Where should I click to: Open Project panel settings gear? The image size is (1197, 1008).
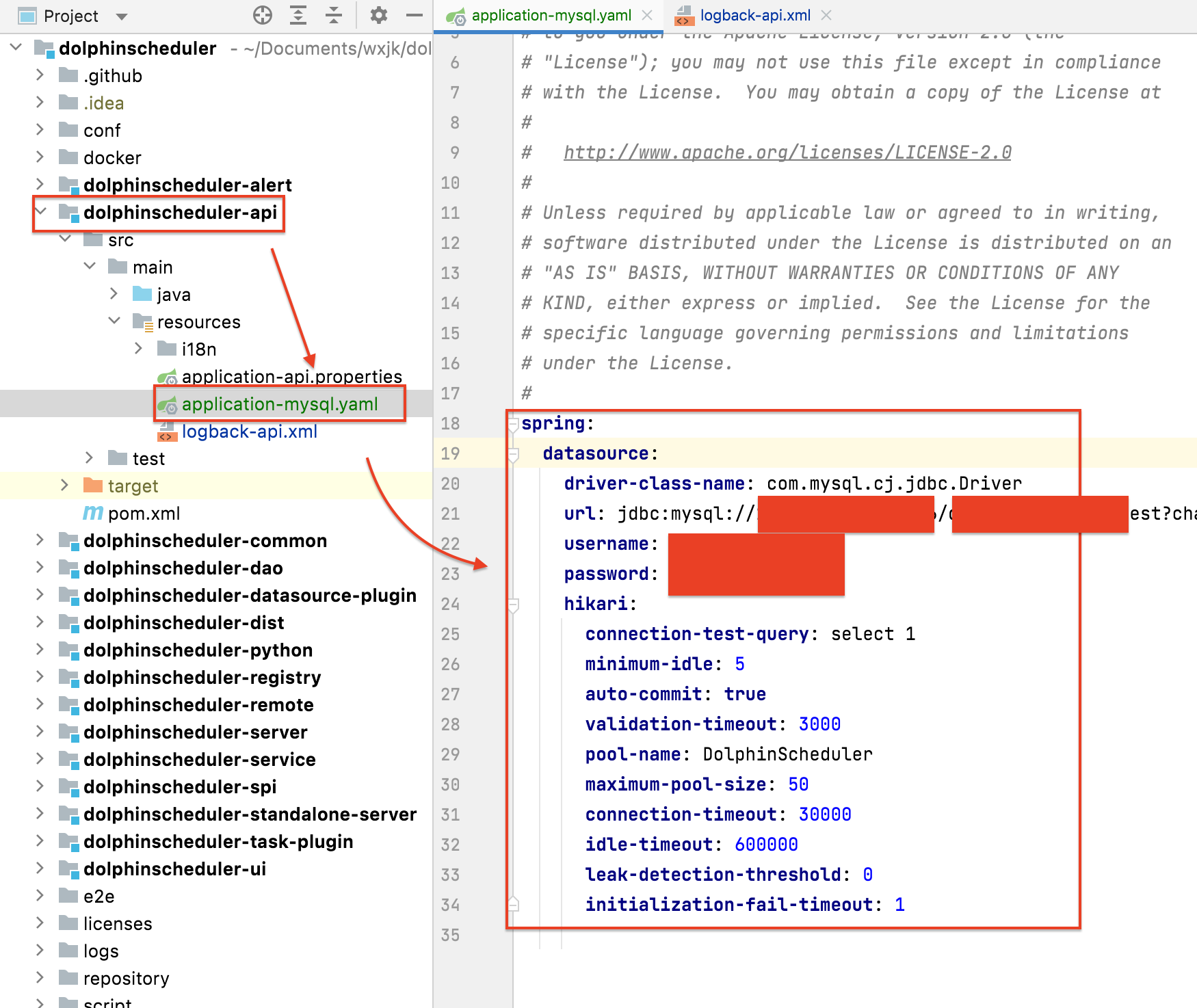378,15
